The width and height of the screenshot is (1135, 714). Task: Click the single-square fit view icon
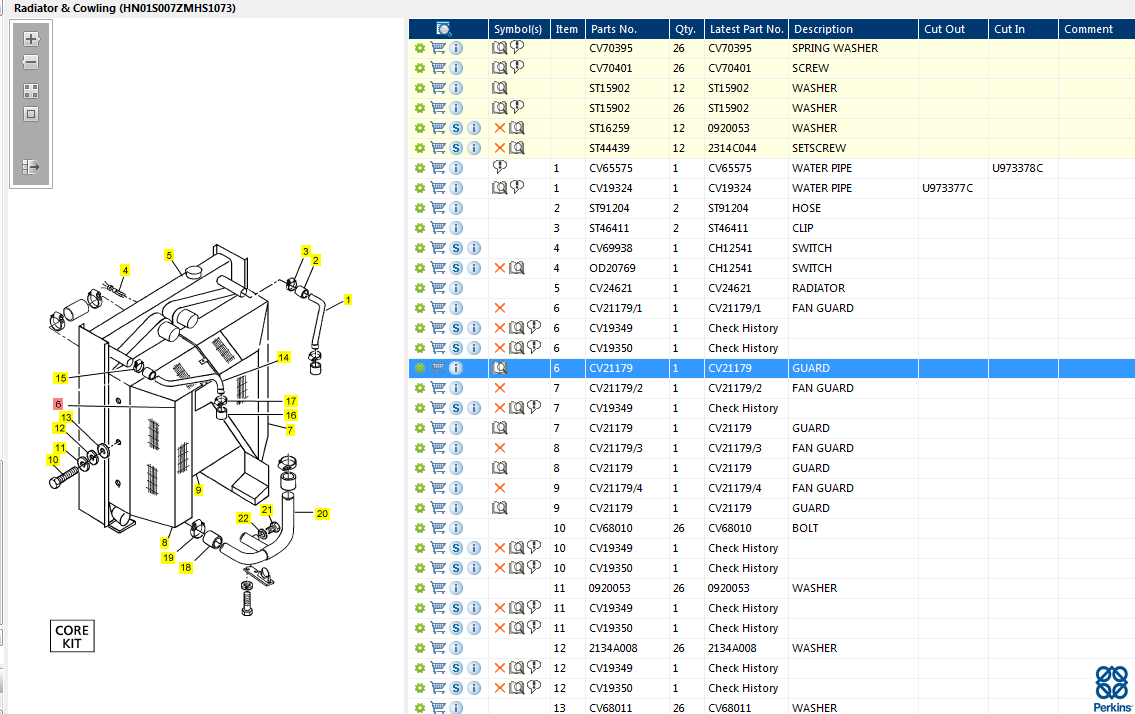(x=31, y=114)
